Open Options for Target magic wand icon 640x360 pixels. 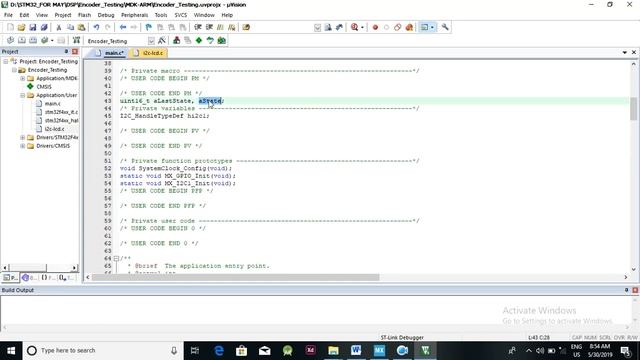(162, 40)
